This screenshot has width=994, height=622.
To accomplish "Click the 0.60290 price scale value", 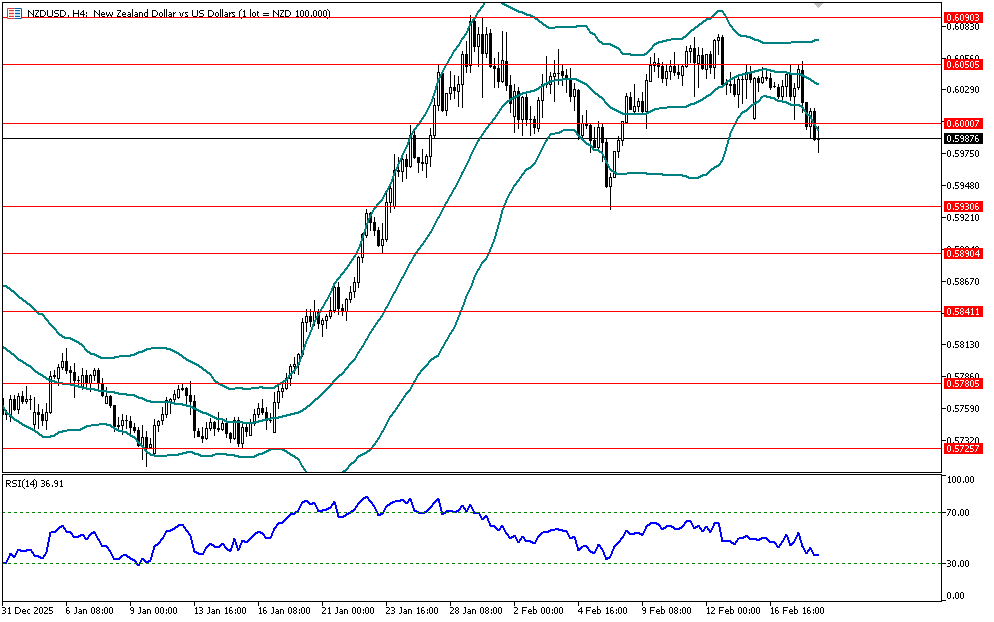I will click(x=960, y=90).
